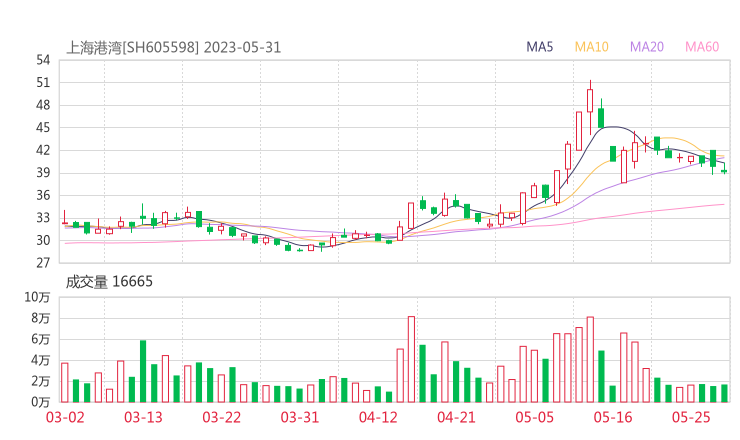Click the 04-12 date label
This screenshot has height=440, width=740.
pos(378,417)
